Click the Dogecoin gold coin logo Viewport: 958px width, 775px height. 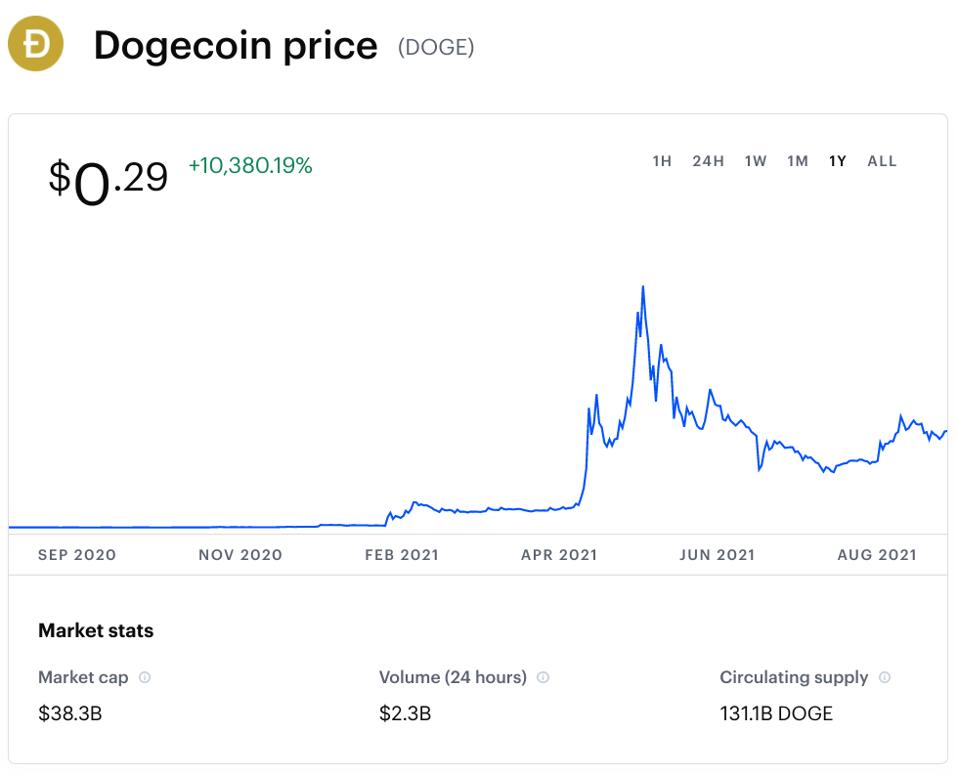[35, 44]
